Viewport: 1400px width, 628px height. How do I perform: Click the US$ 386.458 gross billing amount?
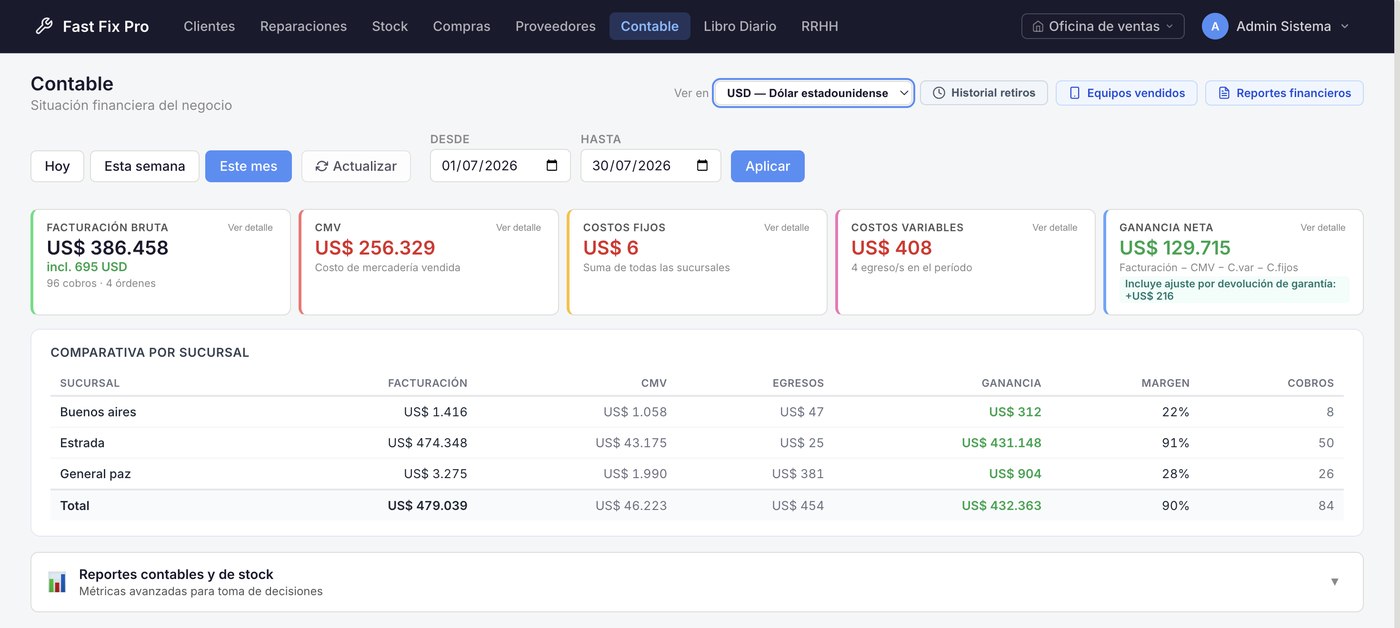108,248
